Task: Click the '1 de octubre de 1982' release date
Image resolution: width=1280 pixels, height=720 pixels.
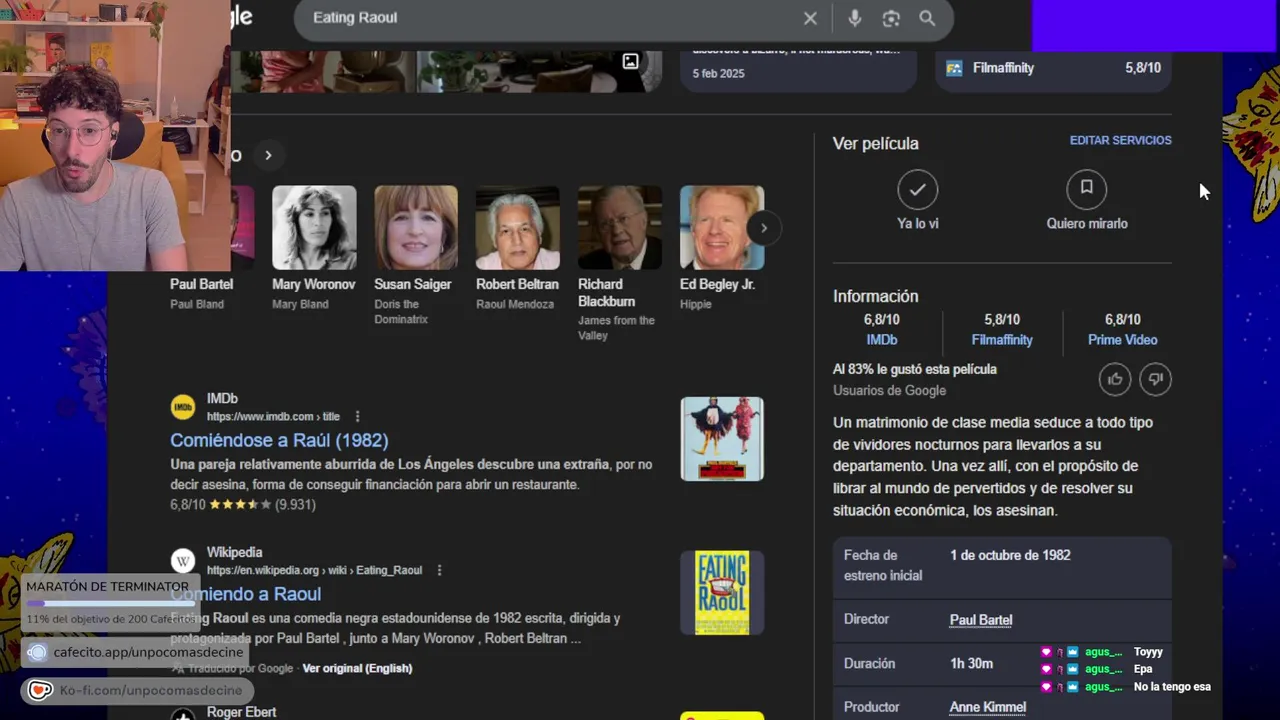Action: pyautogui.click(x=1010, y=555)
